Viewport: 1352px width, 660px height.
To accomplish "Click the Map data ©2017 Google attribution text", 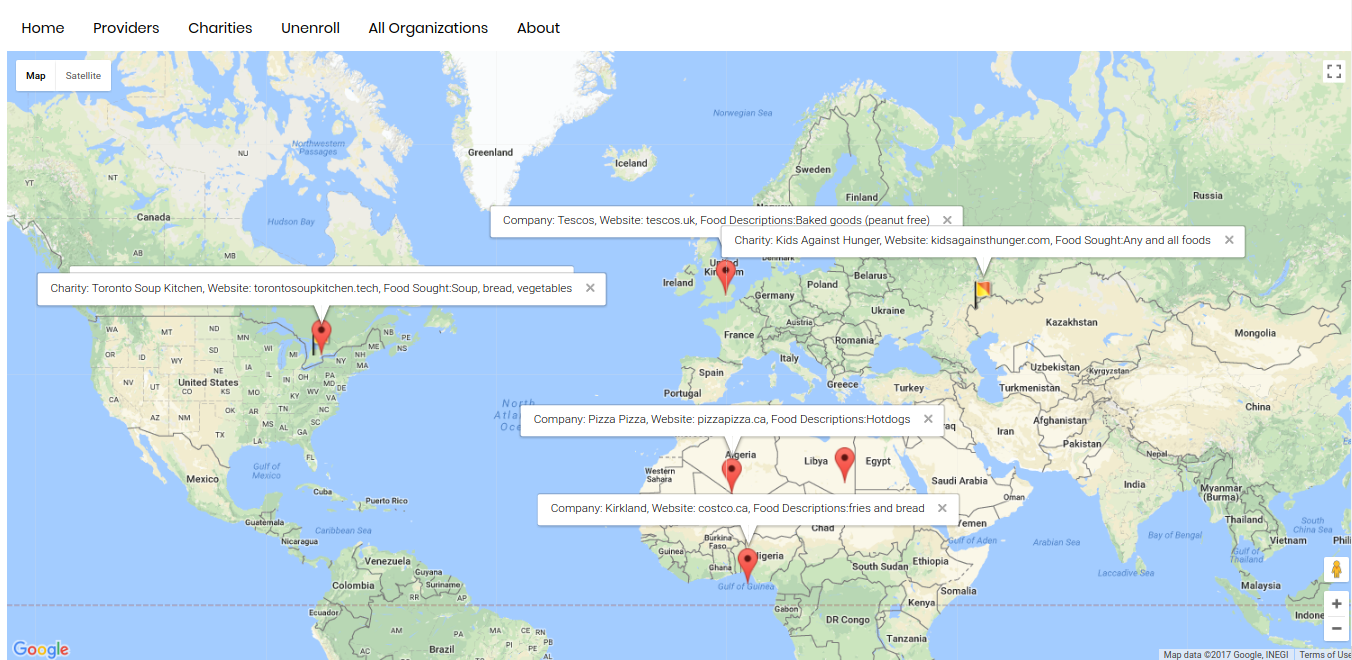I will click(1227, 655).
